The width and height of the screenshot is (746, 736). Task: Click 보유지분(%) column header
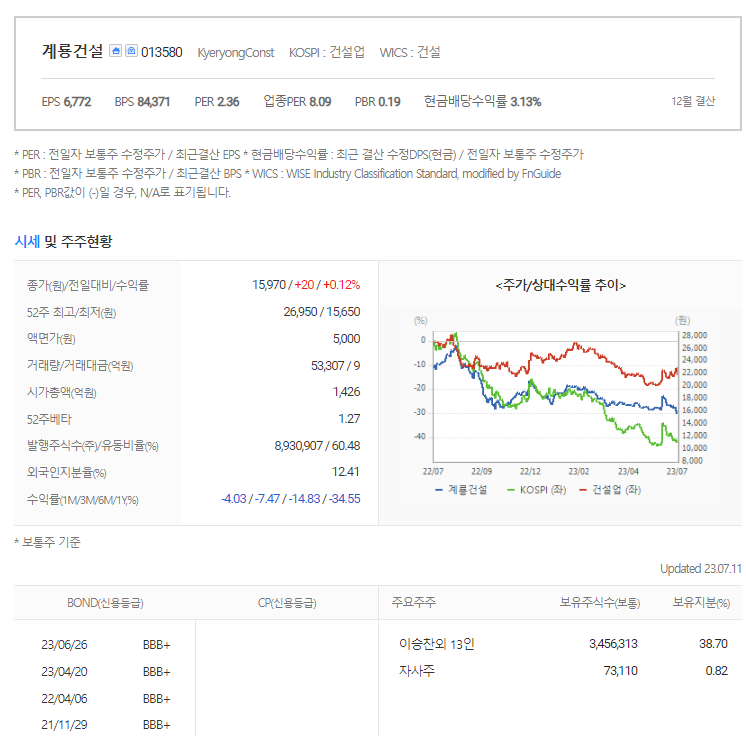701,602
